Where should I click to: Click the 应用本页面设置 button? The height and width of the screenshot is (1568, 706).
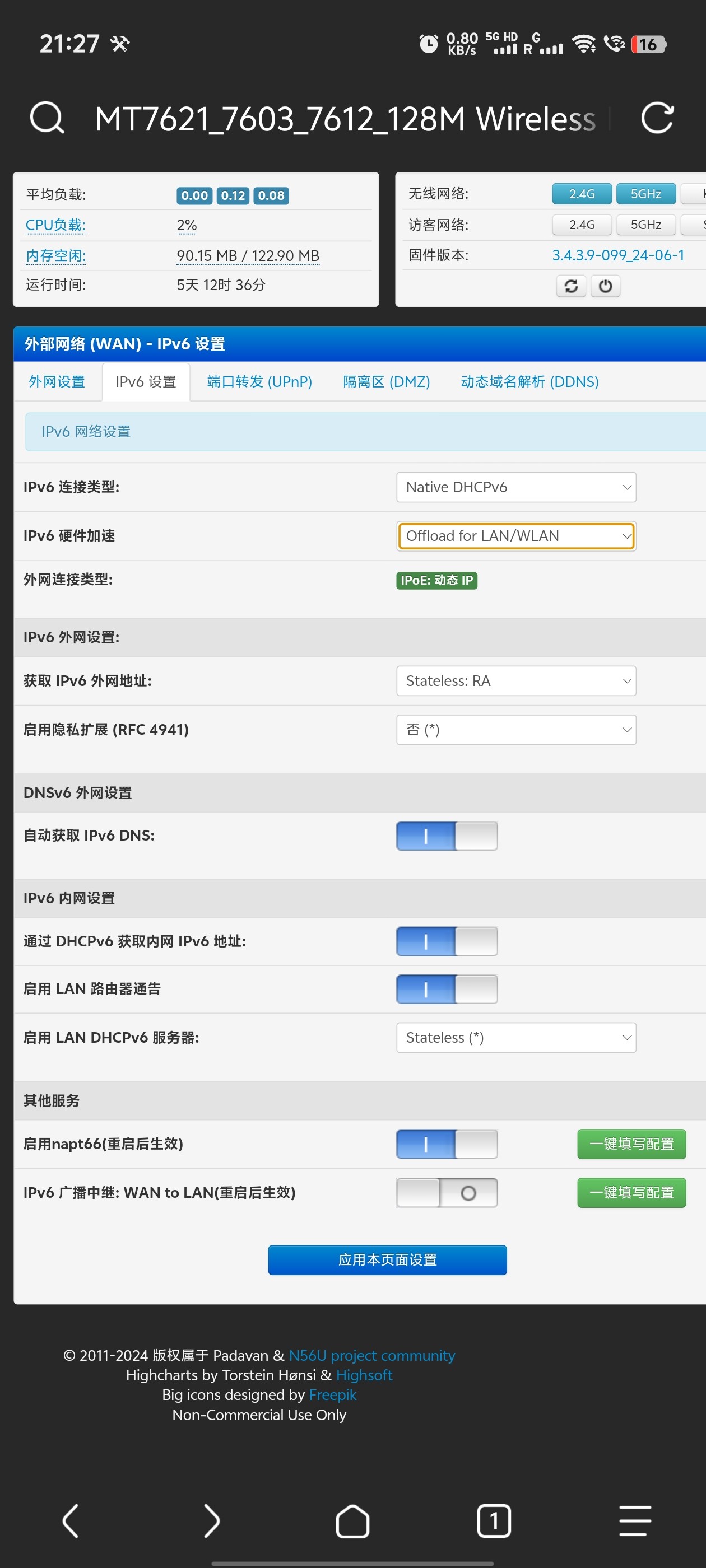(x=387, y=1259)
